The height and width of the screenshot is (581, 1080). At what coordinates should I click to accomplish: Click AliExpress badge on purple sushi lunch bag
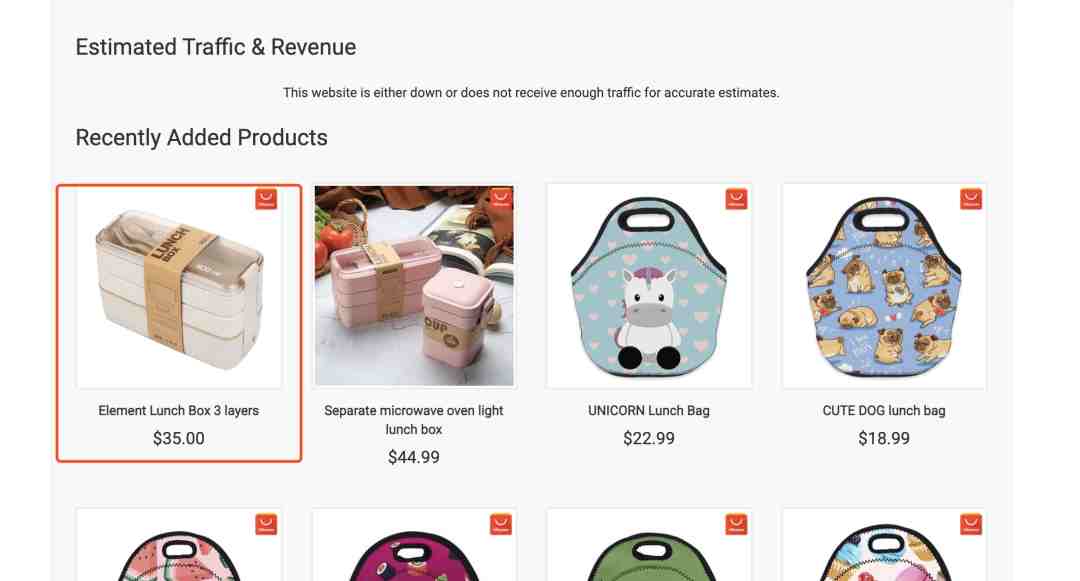coord(501,524)
